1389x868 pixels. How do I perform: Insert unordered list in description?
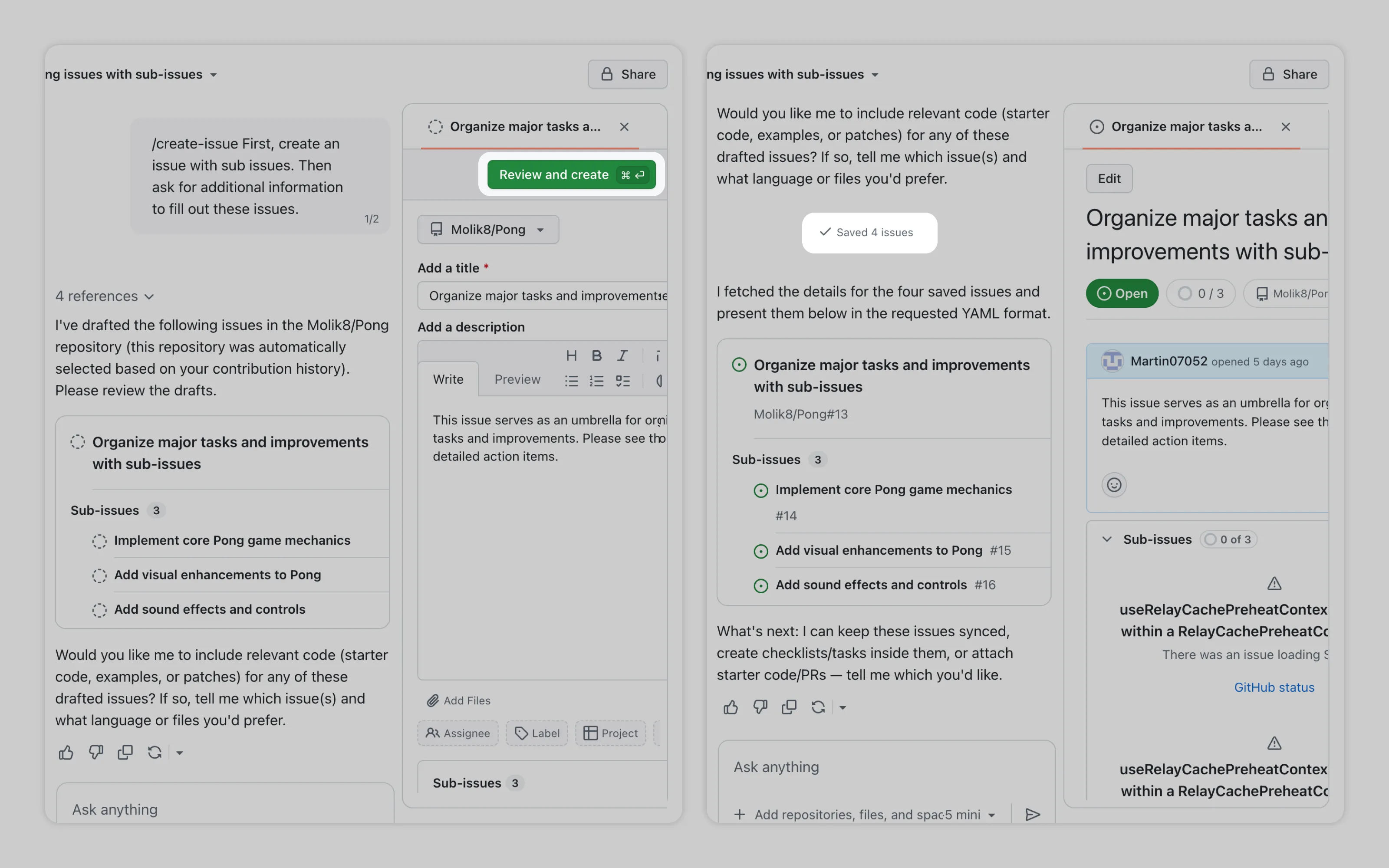571,381
